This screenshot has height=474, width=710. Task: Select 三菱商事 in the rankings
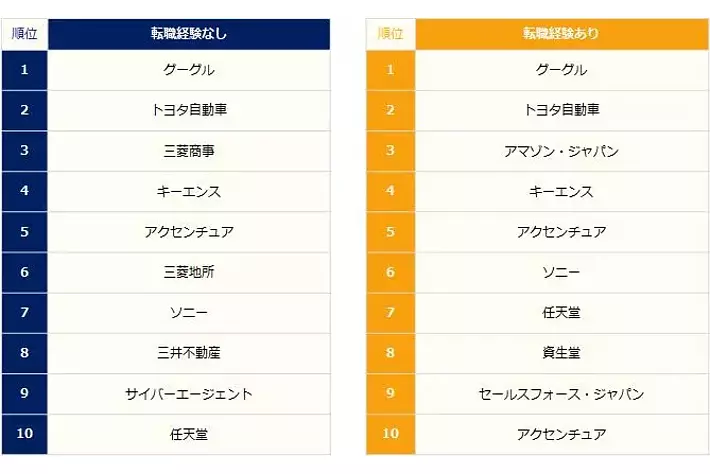pyautogui.click(x=188, y=151)
